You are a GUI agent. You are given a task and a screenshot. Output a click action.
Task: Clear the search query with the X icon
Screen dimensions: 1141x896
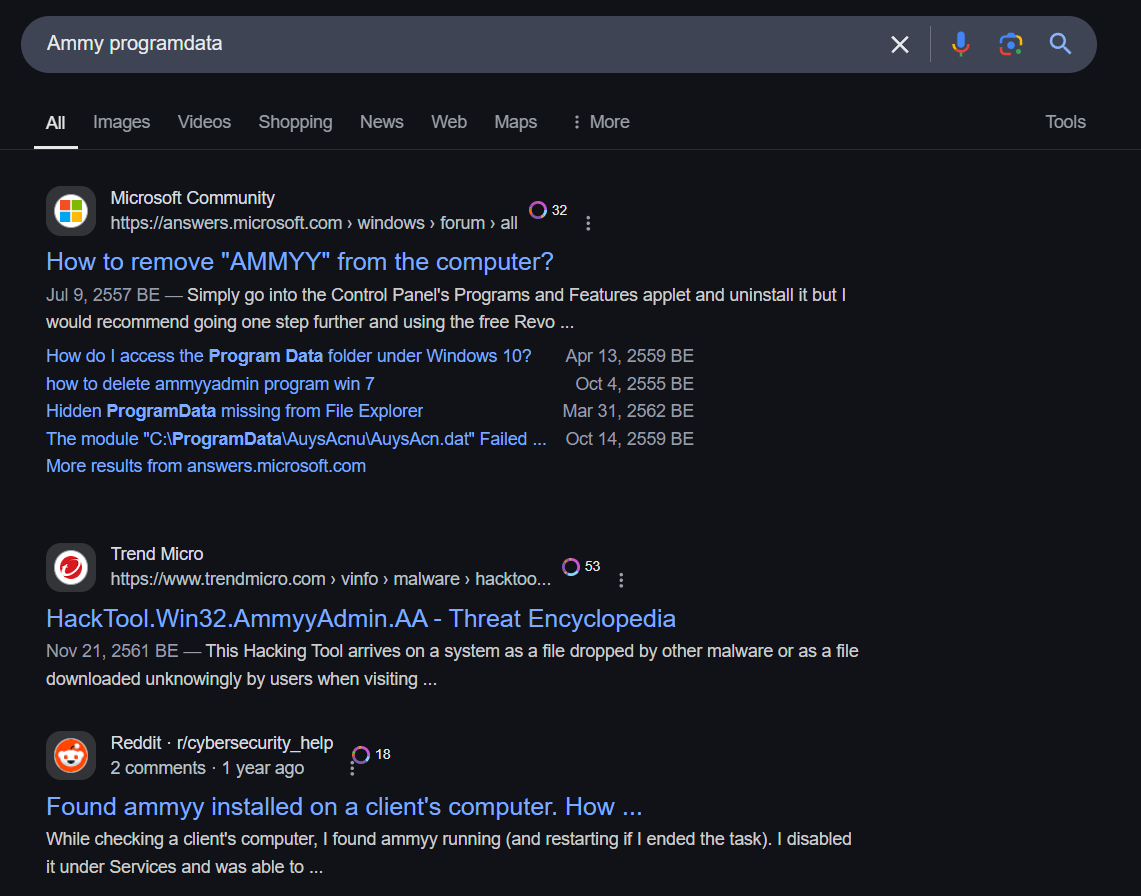(899, 44)
